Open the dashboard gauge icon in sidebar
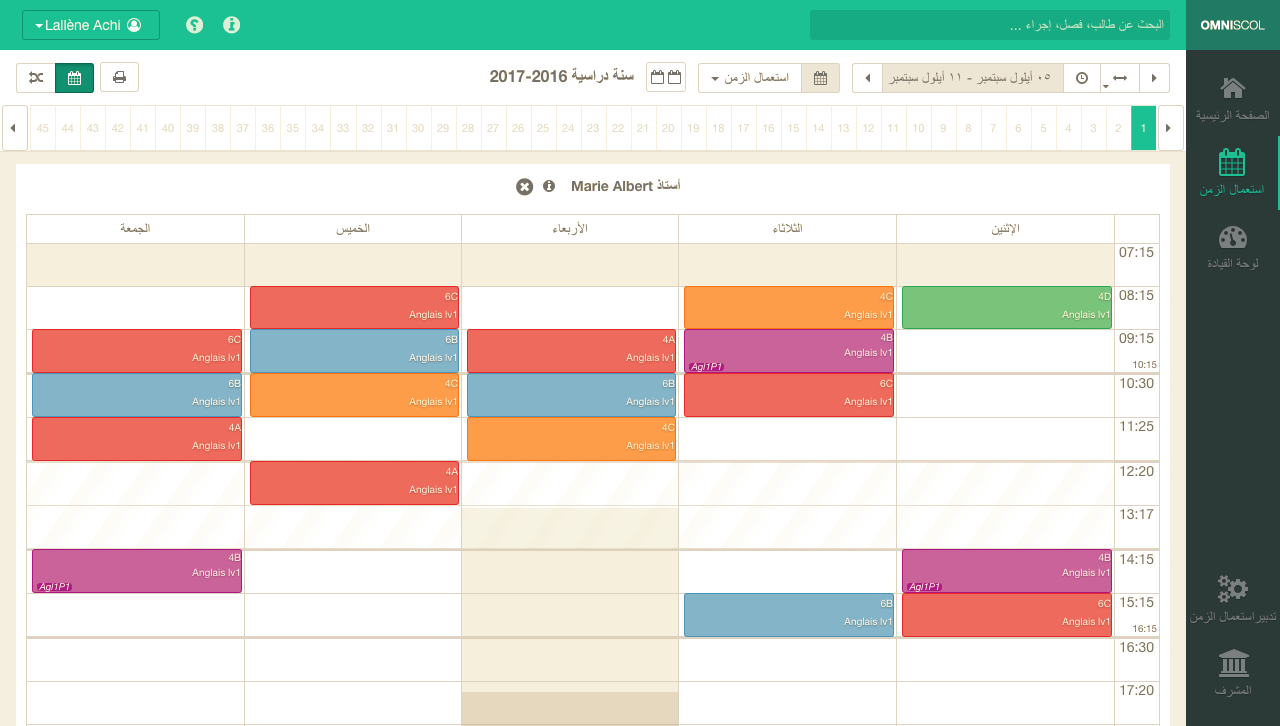The width and height of the screenshot is (1280, 726). pyautogui.click(x=1233, y=238)
